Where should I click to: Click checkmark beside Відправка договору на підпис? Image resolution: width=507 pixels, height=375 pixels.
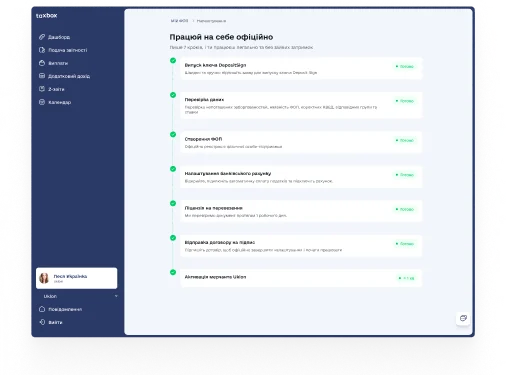click(173, 238)
